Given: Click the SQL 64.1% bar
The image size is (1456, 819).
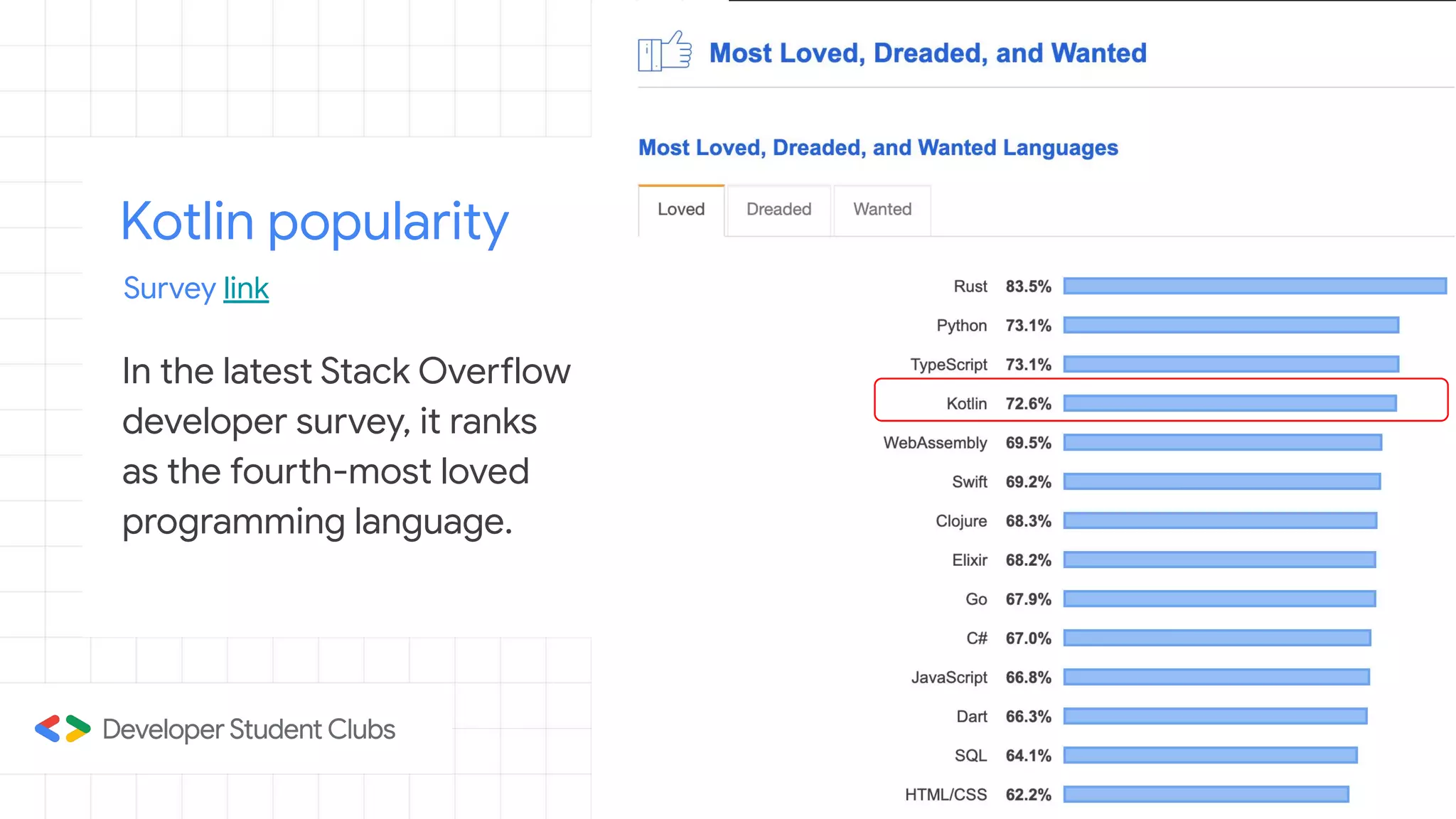Looking at the screenshot, I should click(1211, 755).
